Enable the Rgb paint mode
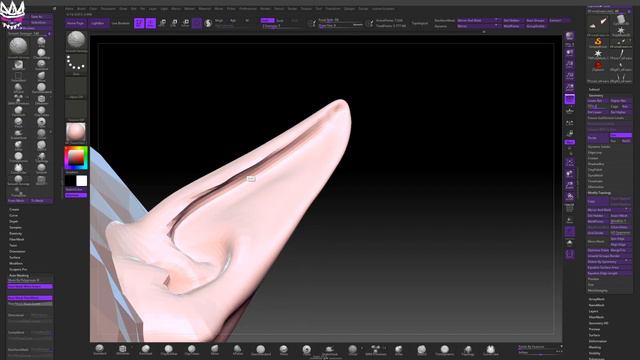Viewport: 640px width, 360px height. click(233, 20)
